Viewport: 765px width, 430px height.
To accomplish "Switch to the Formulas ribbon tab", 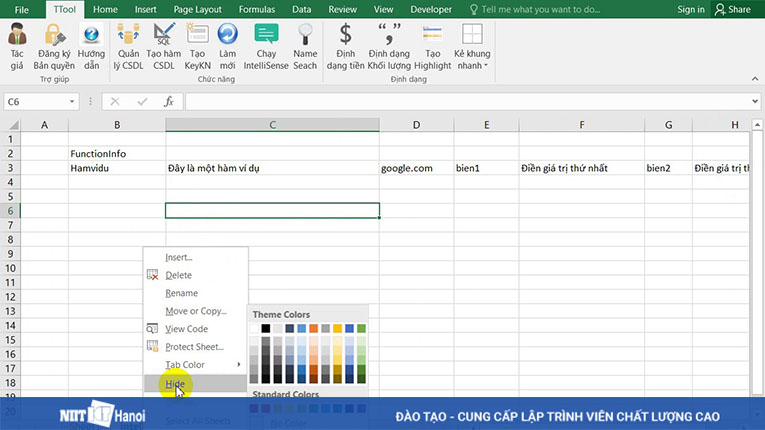I will point(257,9).
